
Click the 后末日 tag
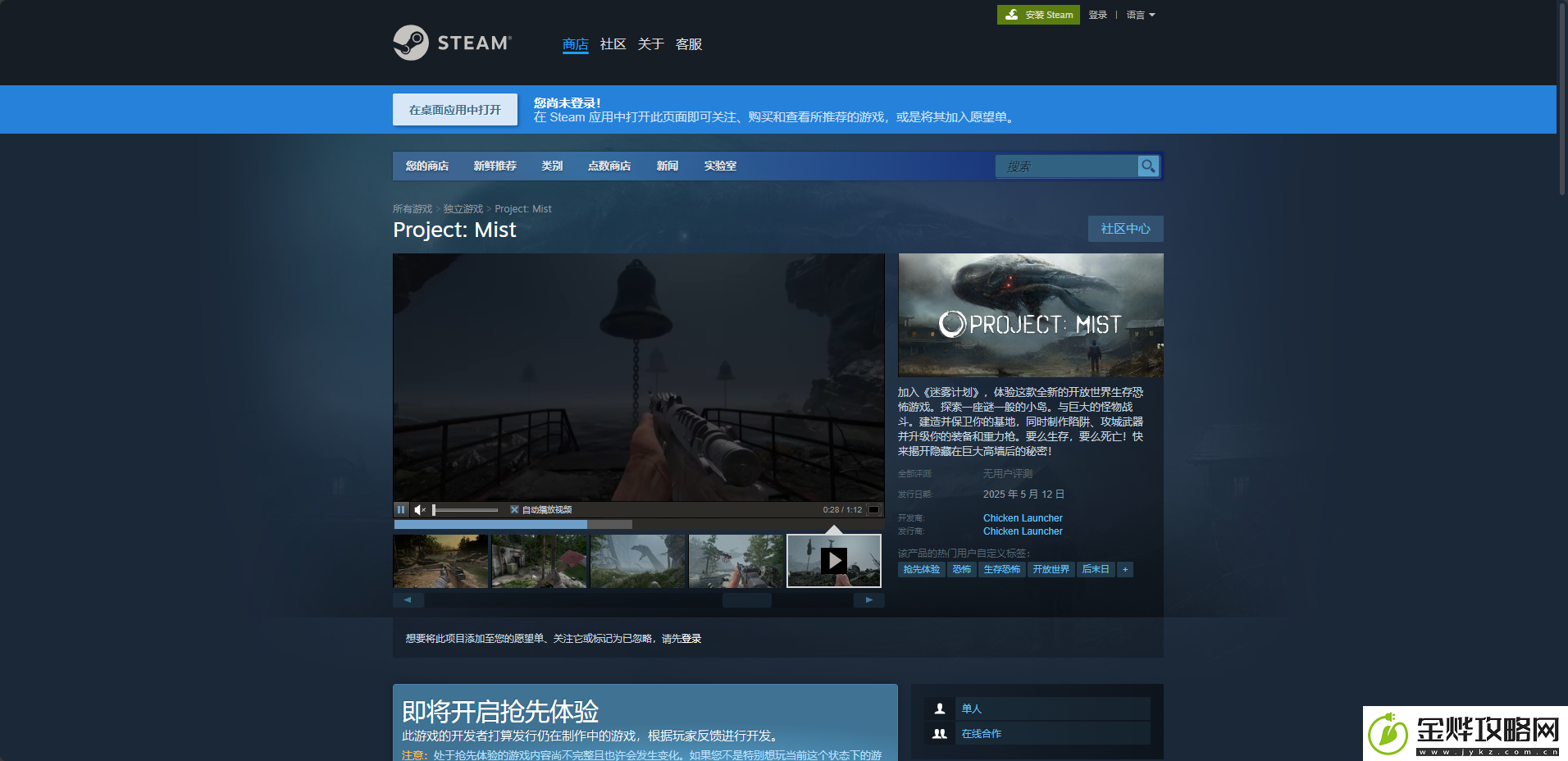coord(1096,569)
